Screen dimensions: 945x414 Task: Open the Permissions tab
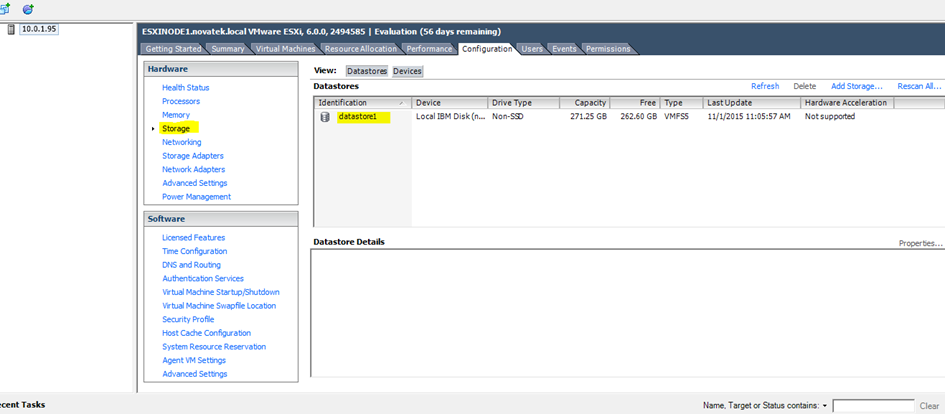click(x=608, y=49)
